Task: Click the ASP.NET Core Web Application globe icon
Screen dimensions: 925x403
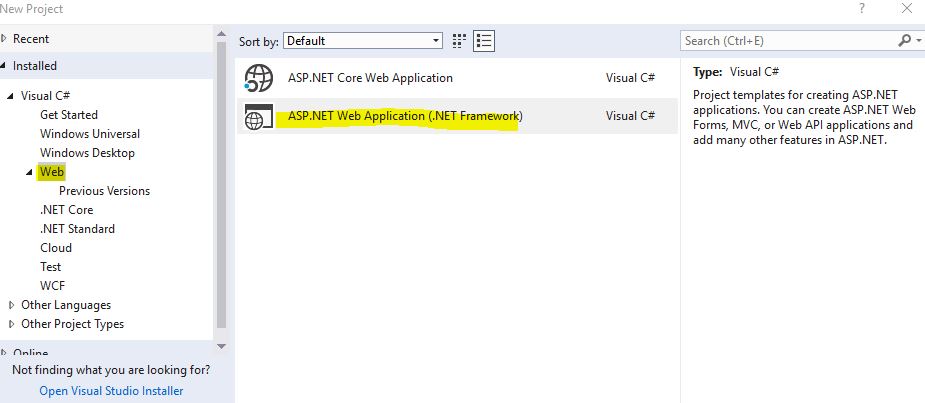Action: click(258, 78)
